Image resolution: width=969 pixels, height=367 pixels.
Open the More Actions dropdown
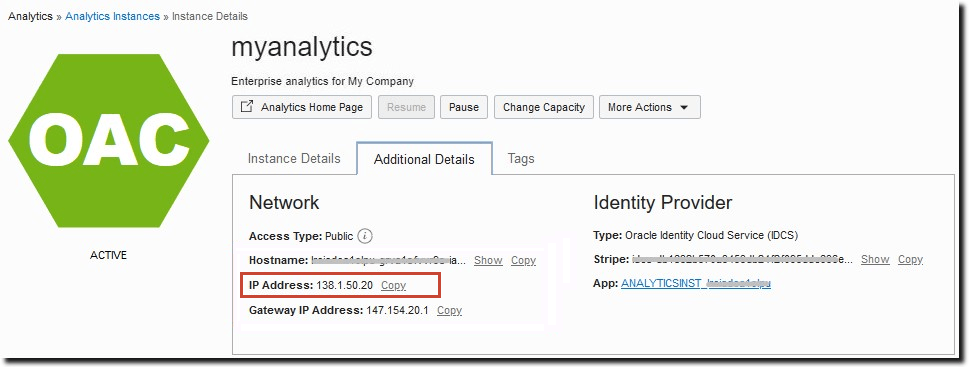650,107
